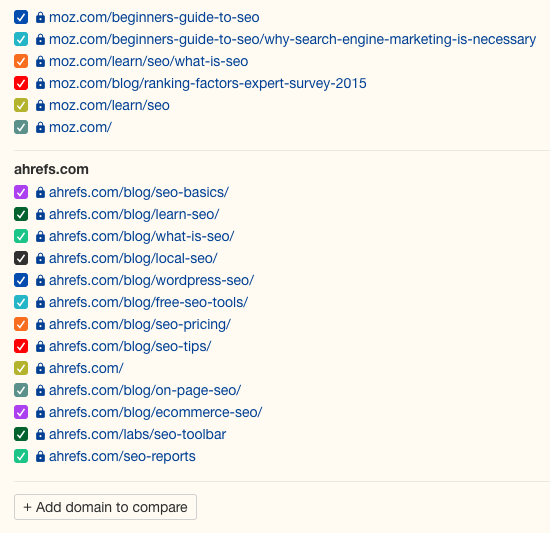Viewport: 550px width, 533px height.
Task: Click lock icon next to ahrefs.com/blog/local-seo/
Action: click(40, 258)
